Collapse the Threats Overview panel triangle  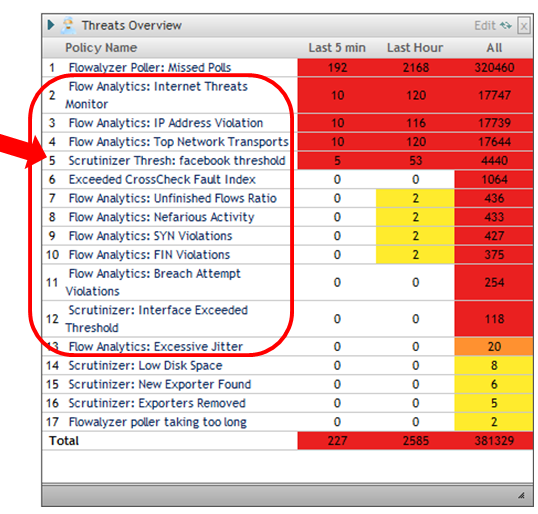(x=51, y=25)
